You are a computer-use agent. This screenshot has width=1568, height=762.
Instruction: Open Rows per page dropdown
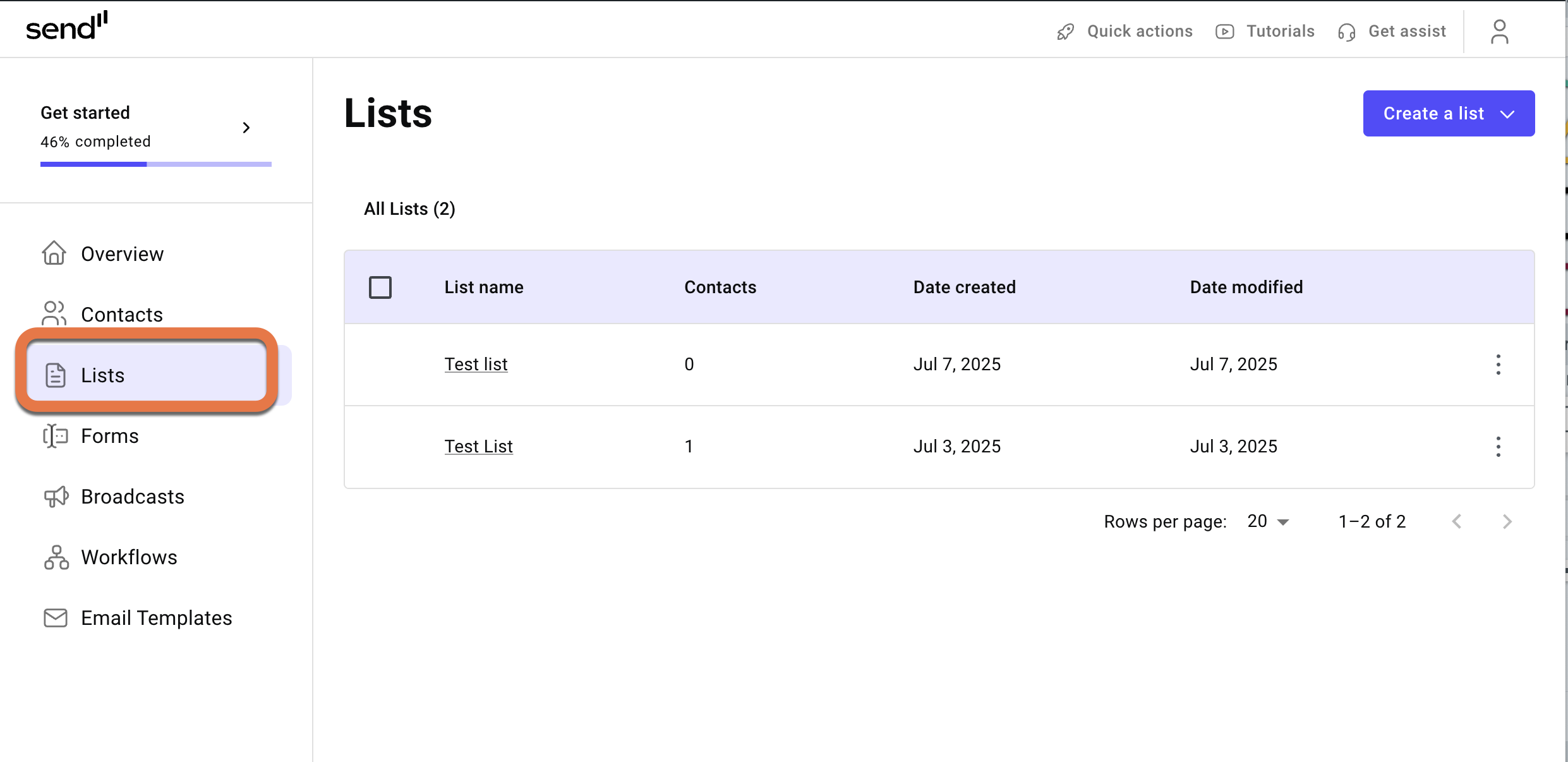coord(1269,521)
